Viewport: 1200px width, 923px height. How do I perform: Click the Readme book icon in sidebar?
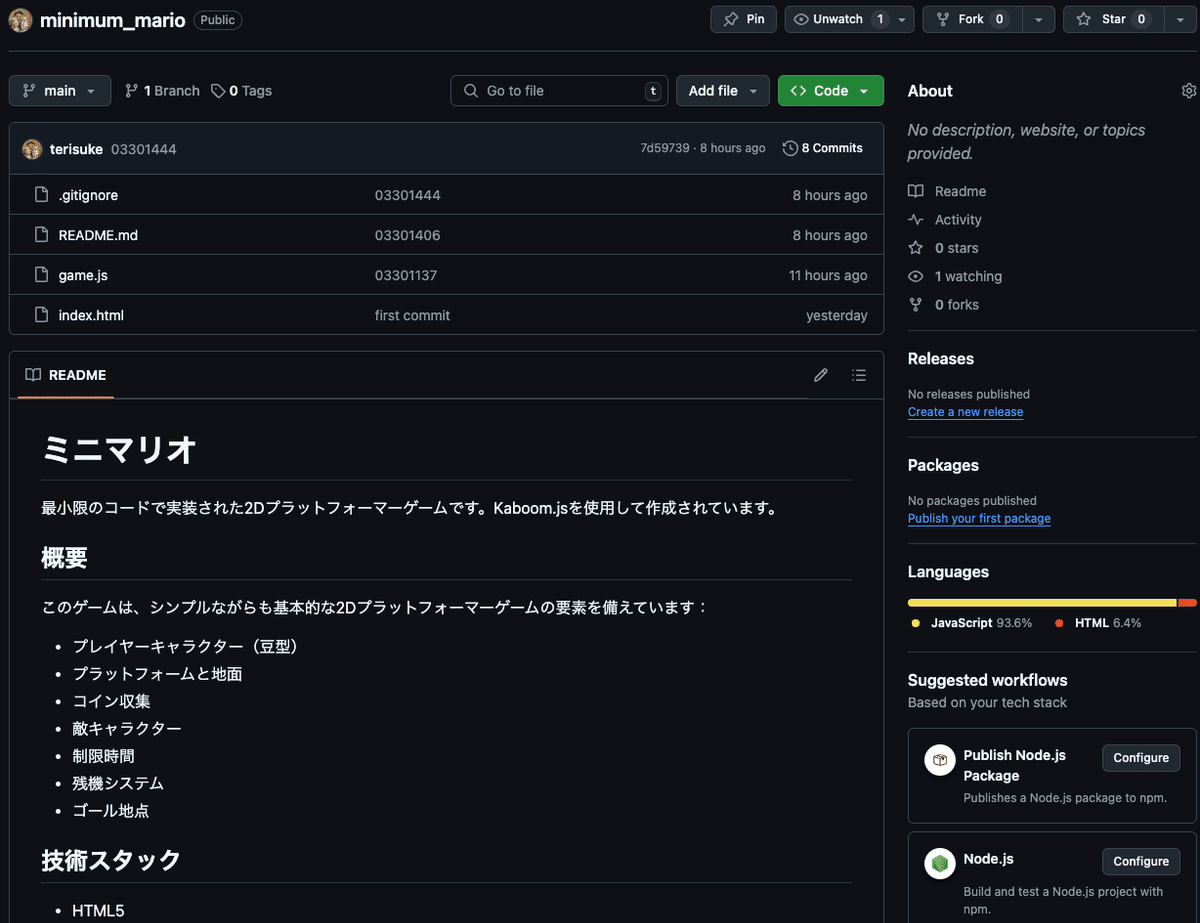(916, 191)
